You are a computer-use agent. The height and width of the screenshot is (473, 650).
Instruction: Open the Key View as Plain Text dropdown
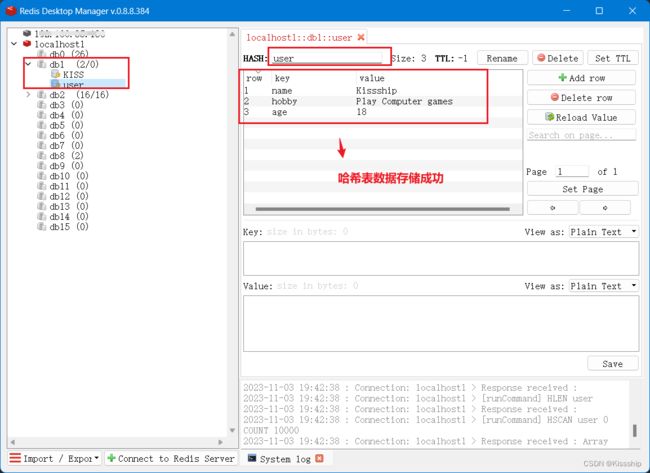click(603, 232)
